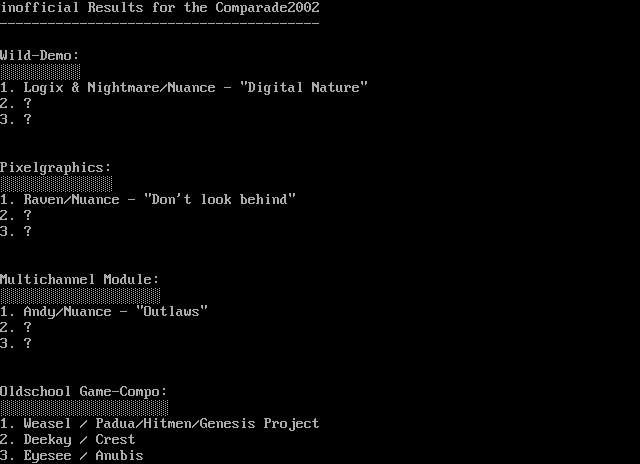Select the "Multichannel Module:" heading
The image size is (640, 464).
[80, 279]
